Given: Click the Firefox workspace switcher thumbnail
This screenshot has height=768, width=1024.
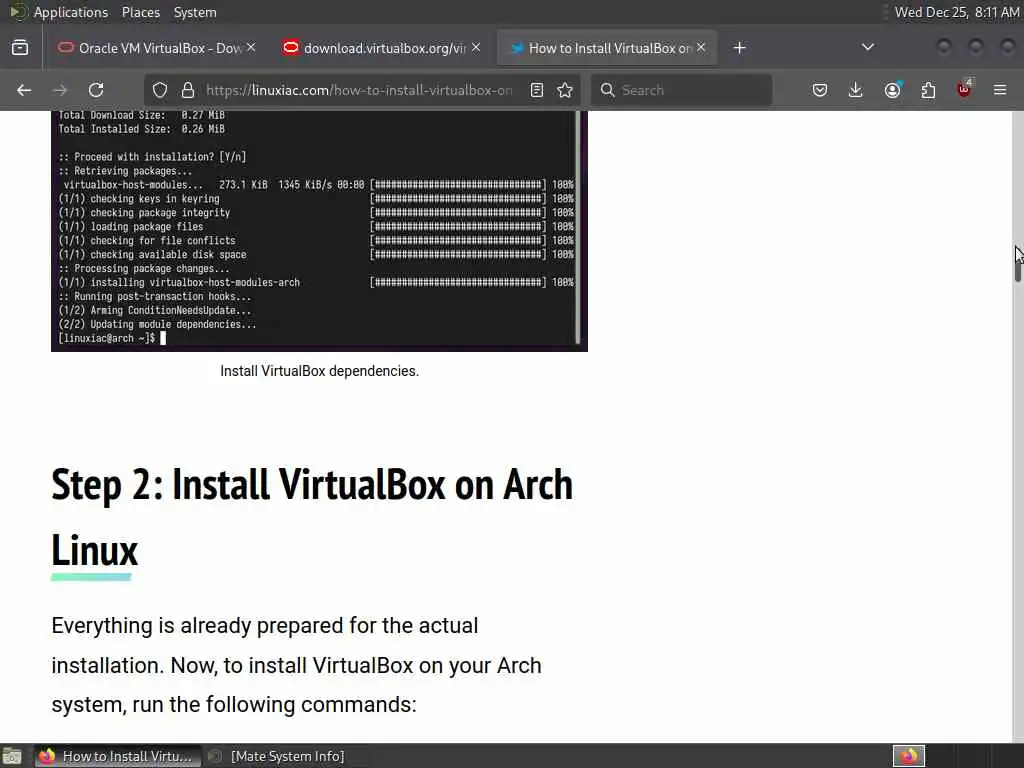Looking at the screenshot, I should (x=908, y=756).
